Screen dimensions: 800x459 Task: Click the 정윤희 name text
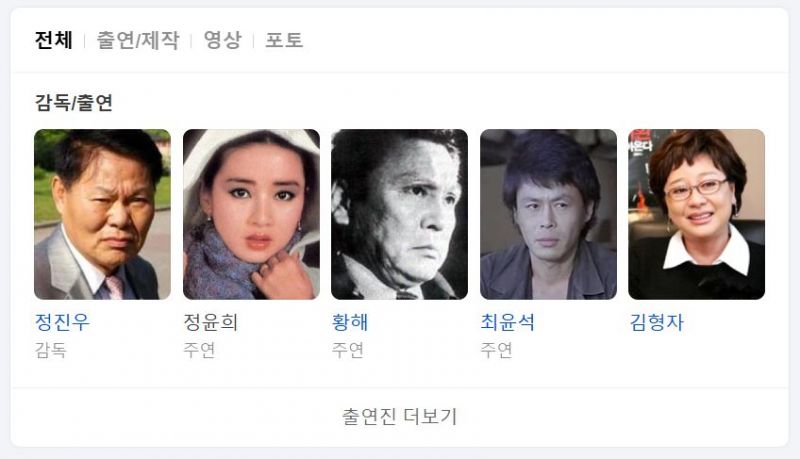pos(211,322)
